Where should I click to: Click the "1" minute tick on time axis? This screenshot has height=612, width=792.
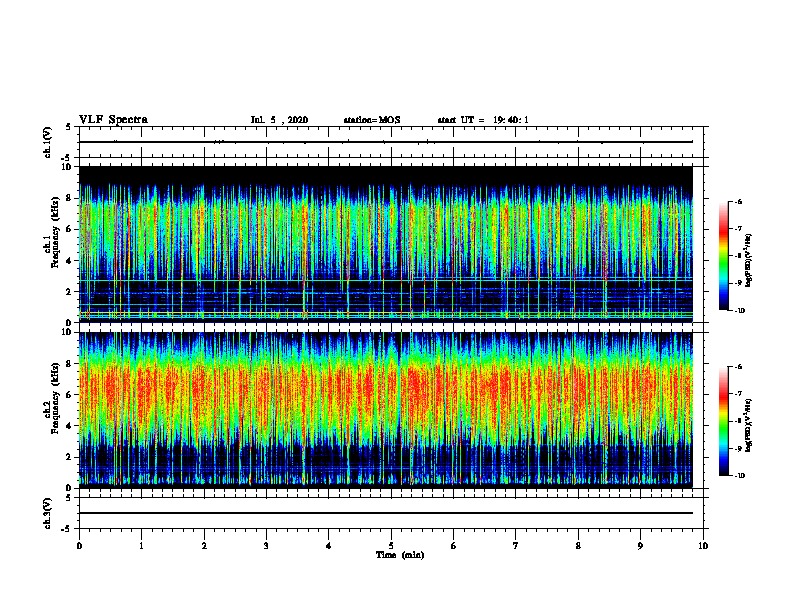tap(141, 546)
